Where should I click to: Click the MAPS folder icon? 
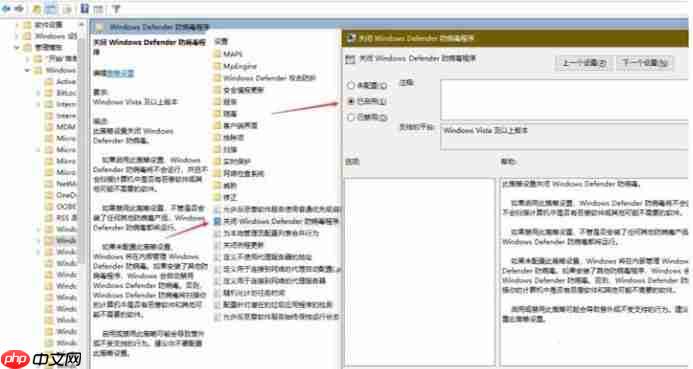point(217,54)
